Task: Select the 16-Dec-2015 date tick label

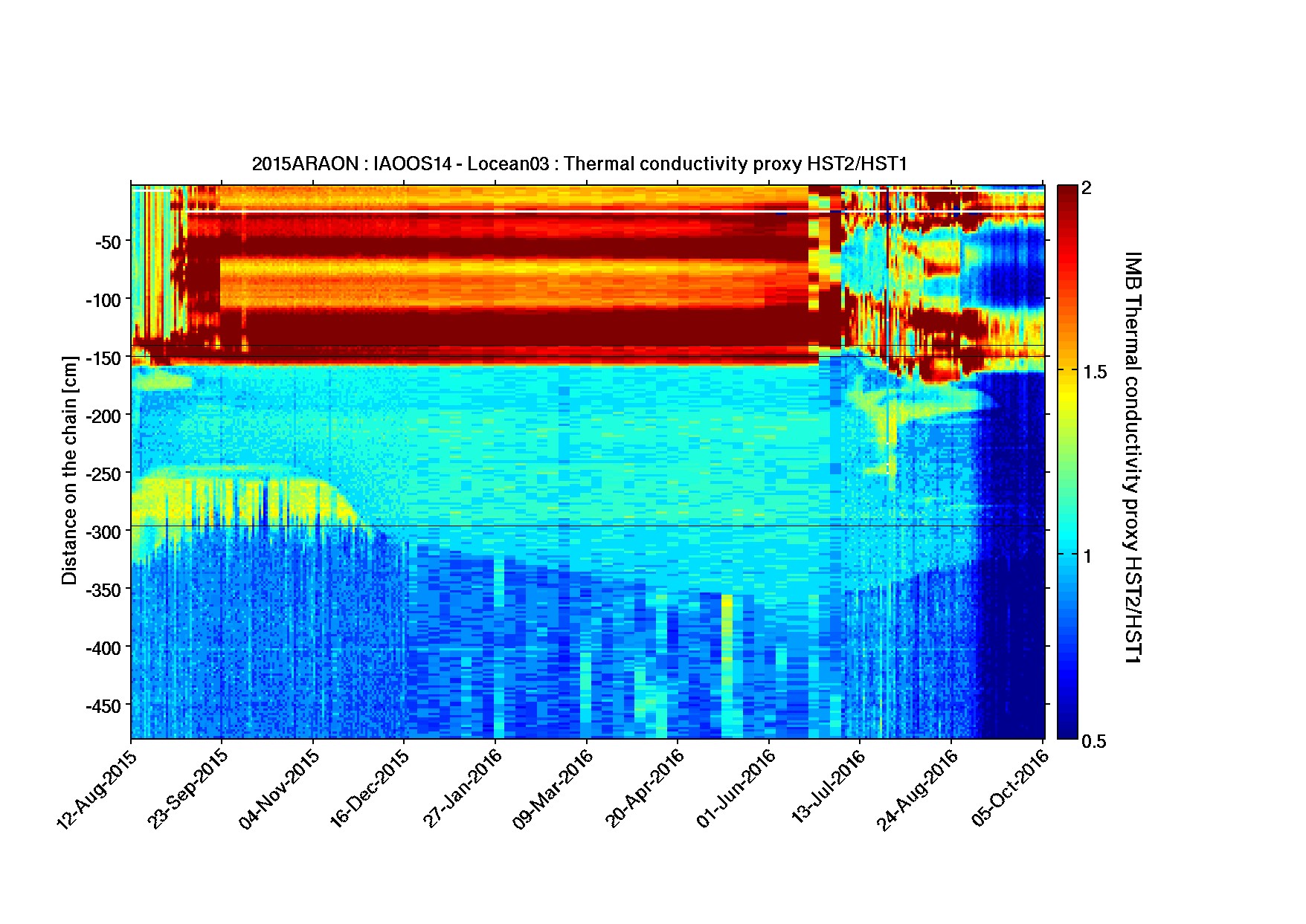Action: (370, 789)
